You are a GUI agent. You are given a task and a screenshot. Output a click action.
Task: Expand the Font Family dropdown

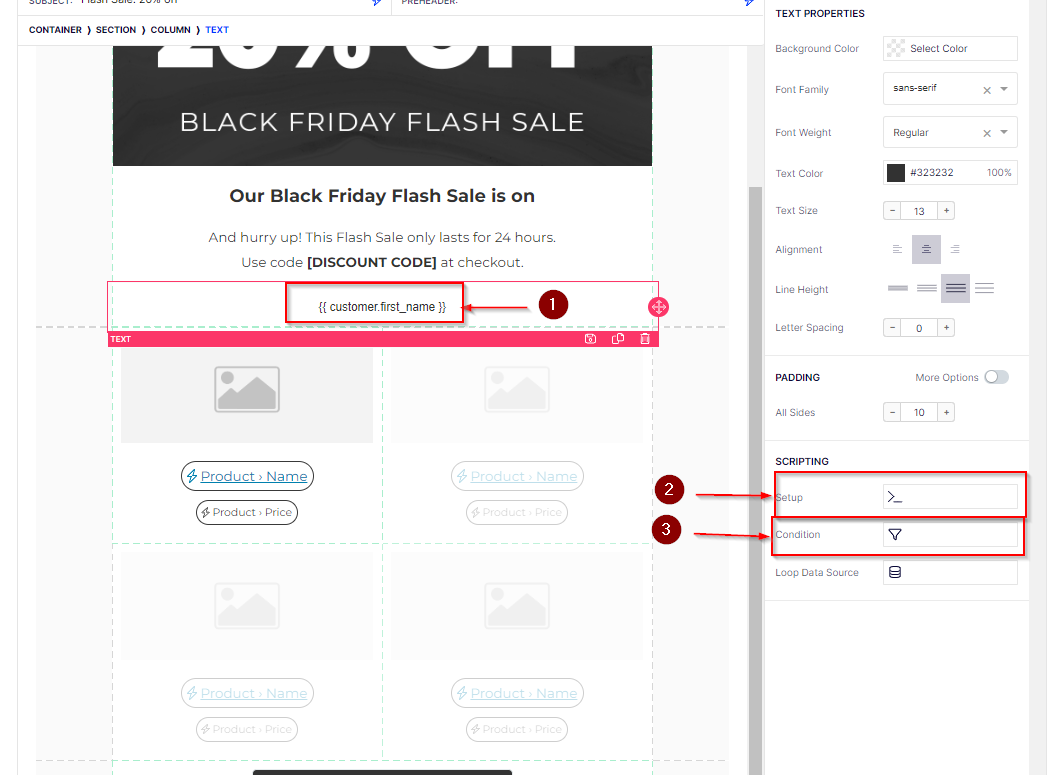(1004, 89)
